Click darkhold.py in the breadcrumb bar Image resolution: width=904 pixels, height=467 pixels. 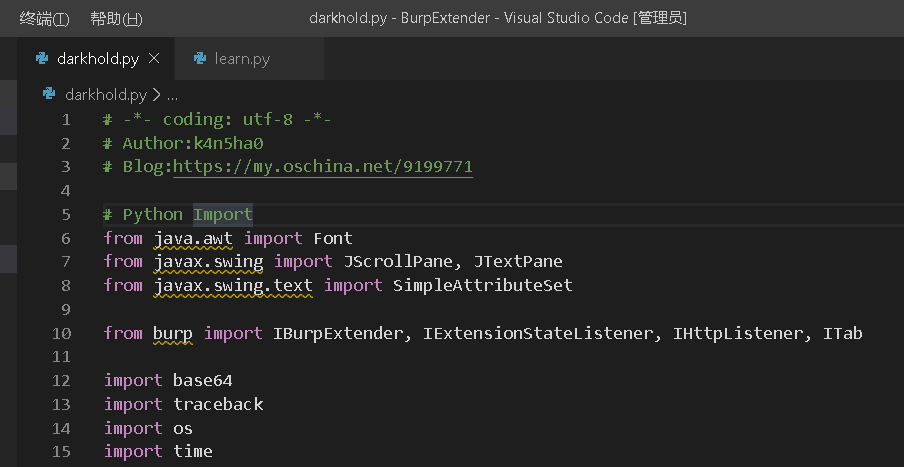coord(105,94)
